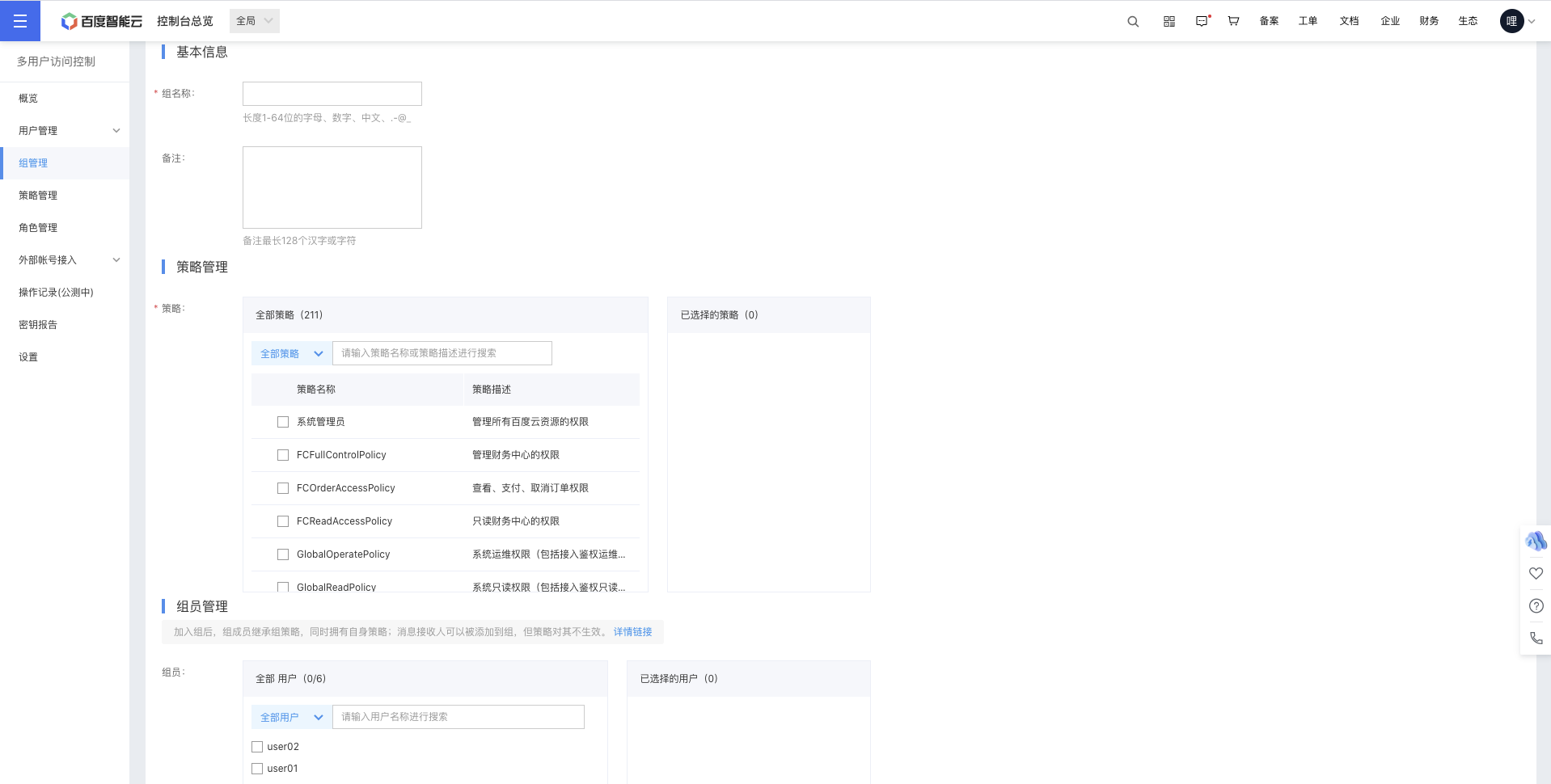The width and height of the screenshot is (1551, 784).
Task: Open the 全局 region dropdown
Action: click(x=255, y=21)
